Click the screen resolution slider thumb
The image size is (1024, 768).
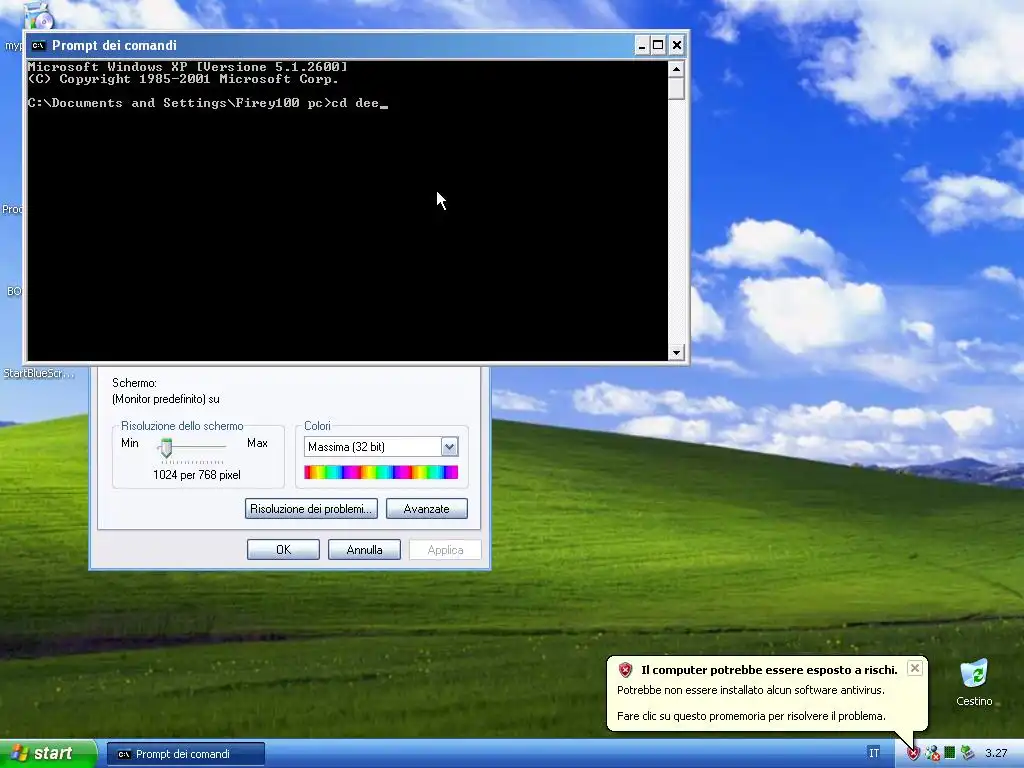[166, 447]
